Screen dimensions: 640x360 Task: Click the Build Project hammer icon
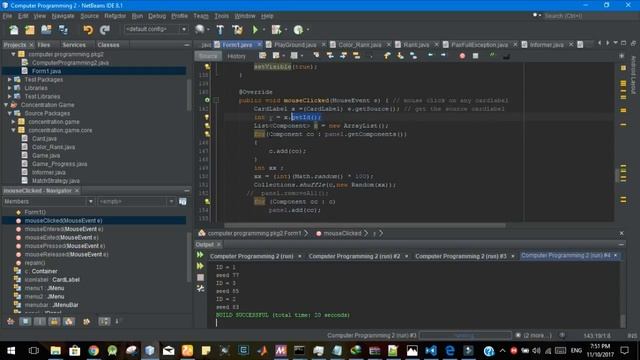coord(220,30)
